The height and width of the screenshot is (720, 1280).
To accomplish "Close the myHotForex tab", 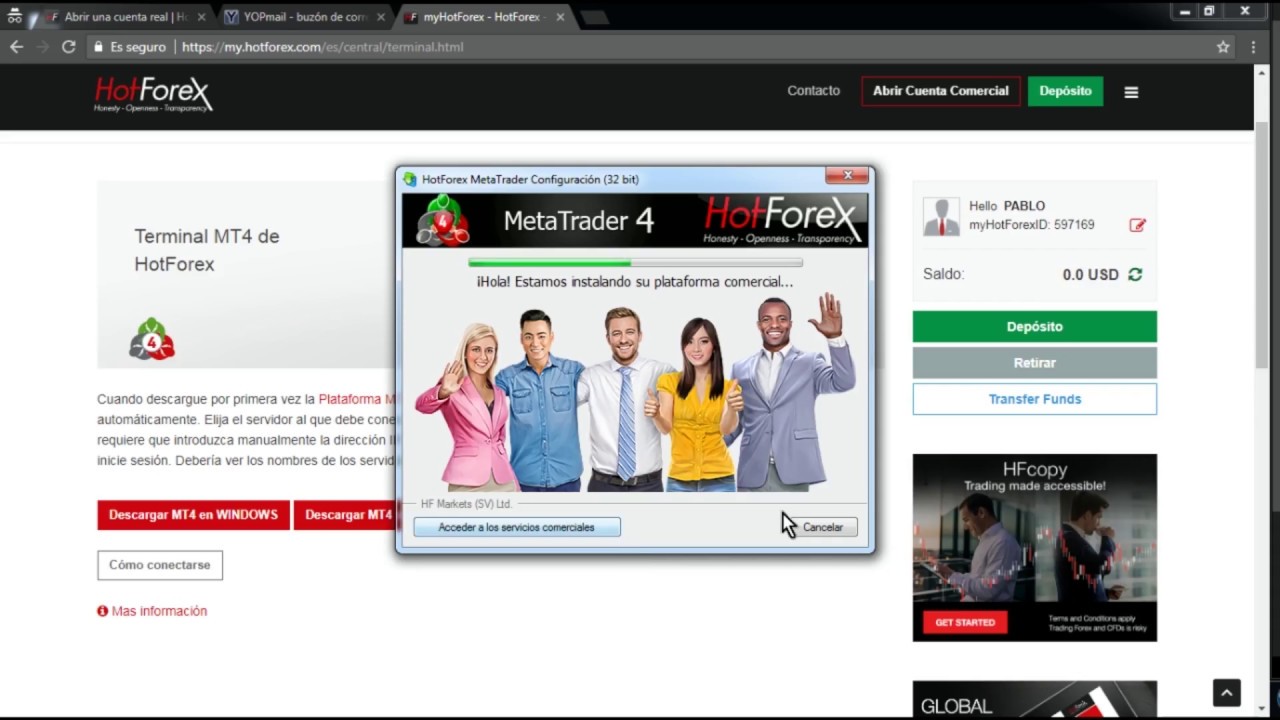I will pyautogui.click(x=558, y=17).
